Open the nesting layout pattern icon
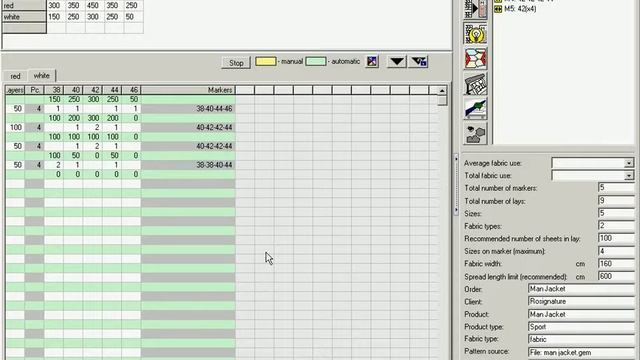640x360 pixels. [x=476, y=58]
